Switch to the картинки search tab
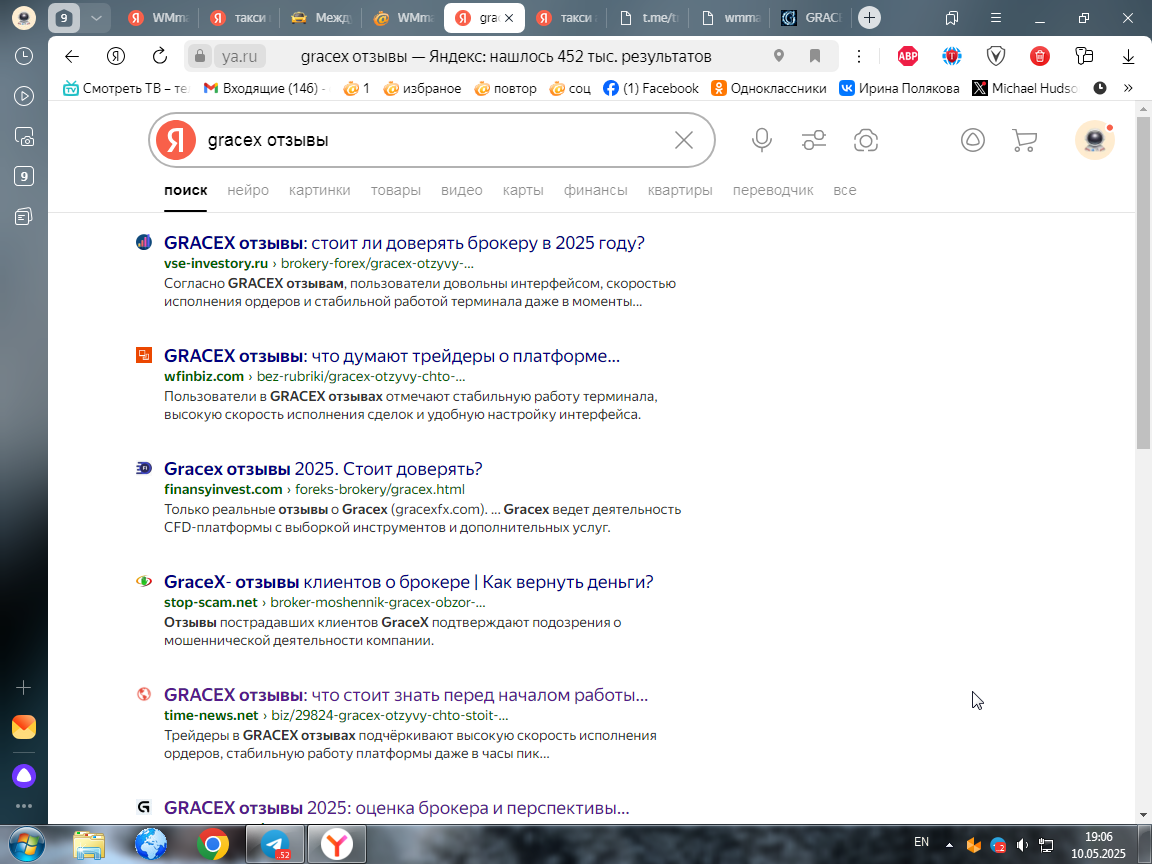 pos(320,190)
